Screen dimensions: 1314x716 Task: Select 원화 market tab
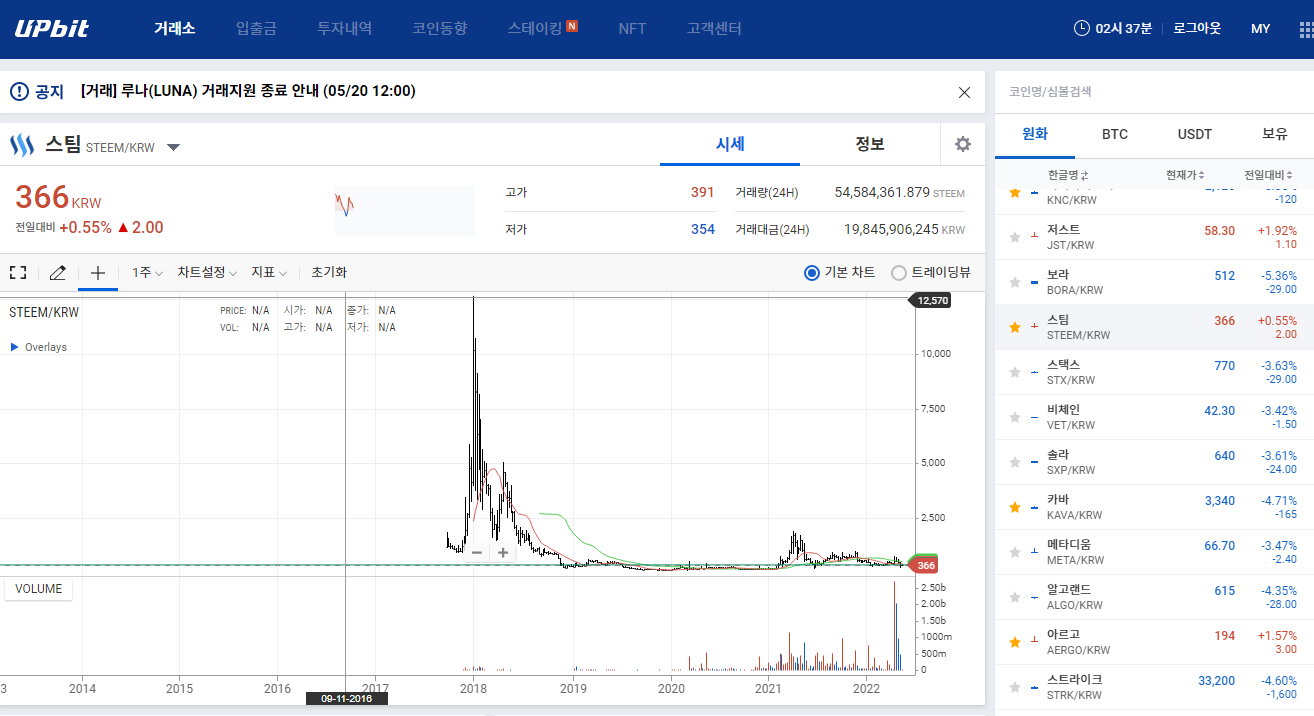tap(1035, 134)
